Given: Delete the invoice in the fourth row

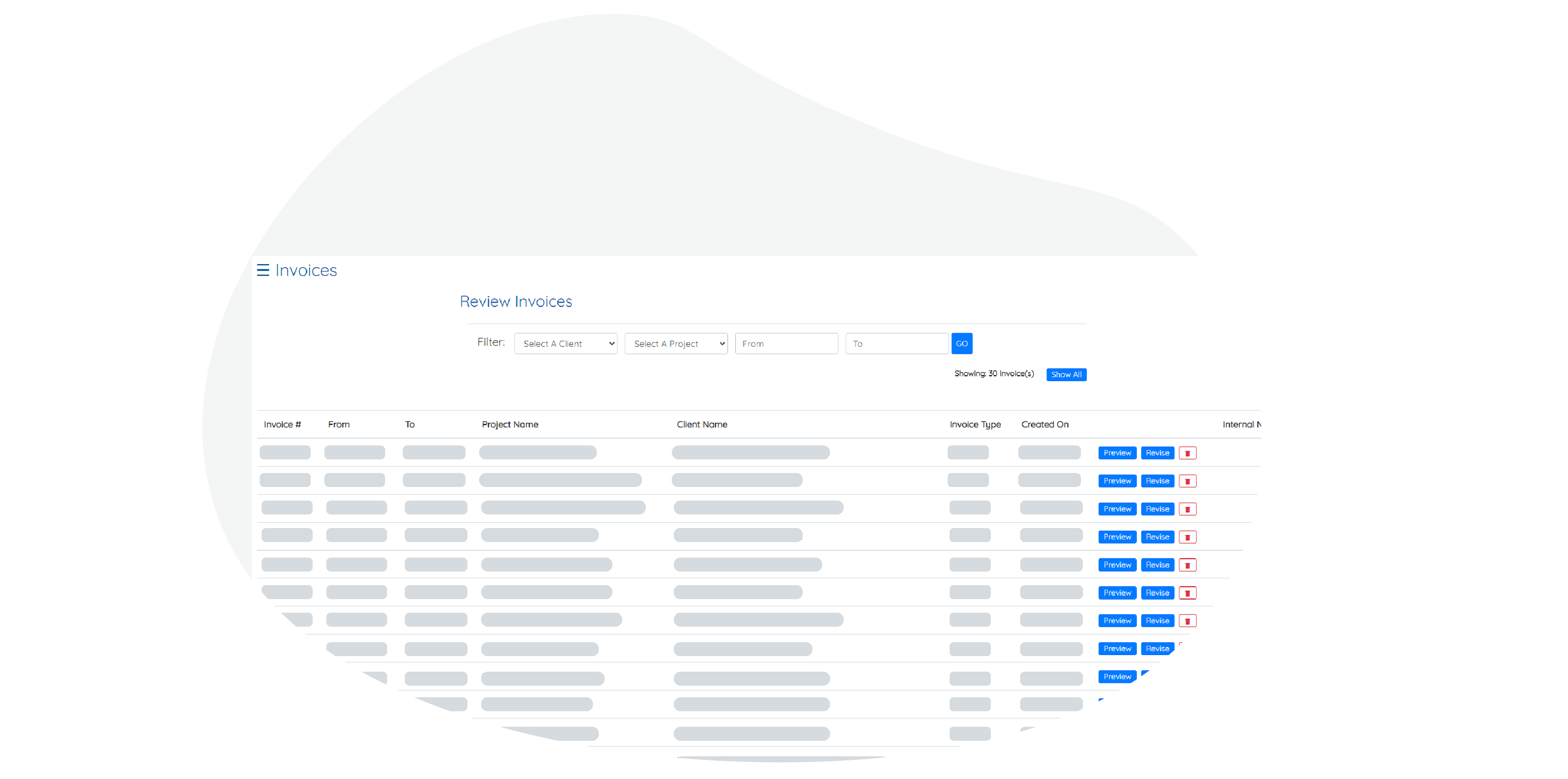Looking at the screenshot, I should (x=1187, y=537).
